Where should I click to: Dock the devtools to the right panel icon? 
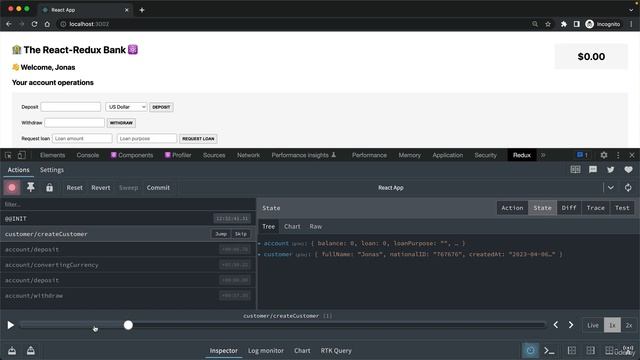[591, 351]
